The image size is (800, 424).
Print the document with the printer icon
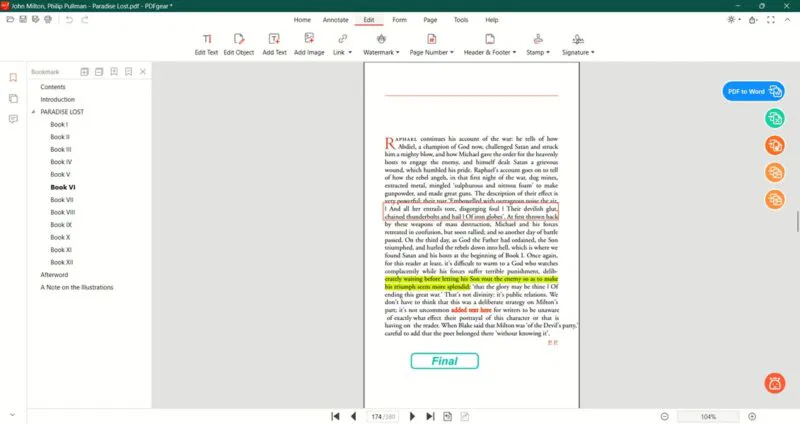tap(48, 19)
